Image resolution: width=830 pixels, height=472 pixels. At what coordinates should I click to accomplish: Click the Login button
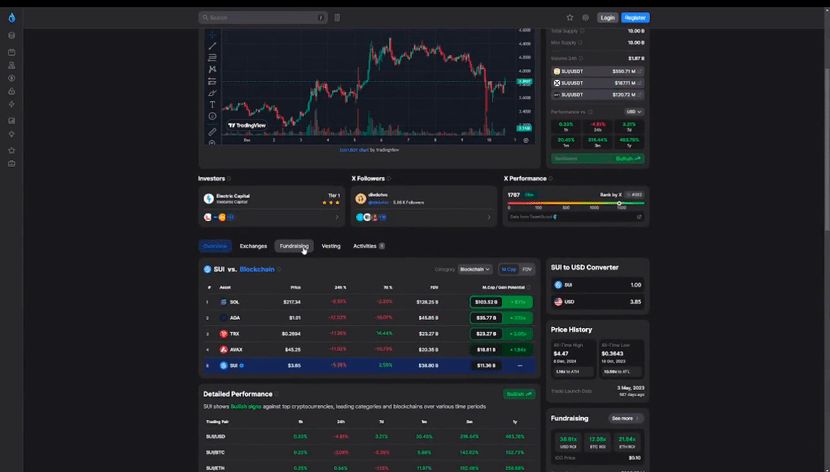608,17
